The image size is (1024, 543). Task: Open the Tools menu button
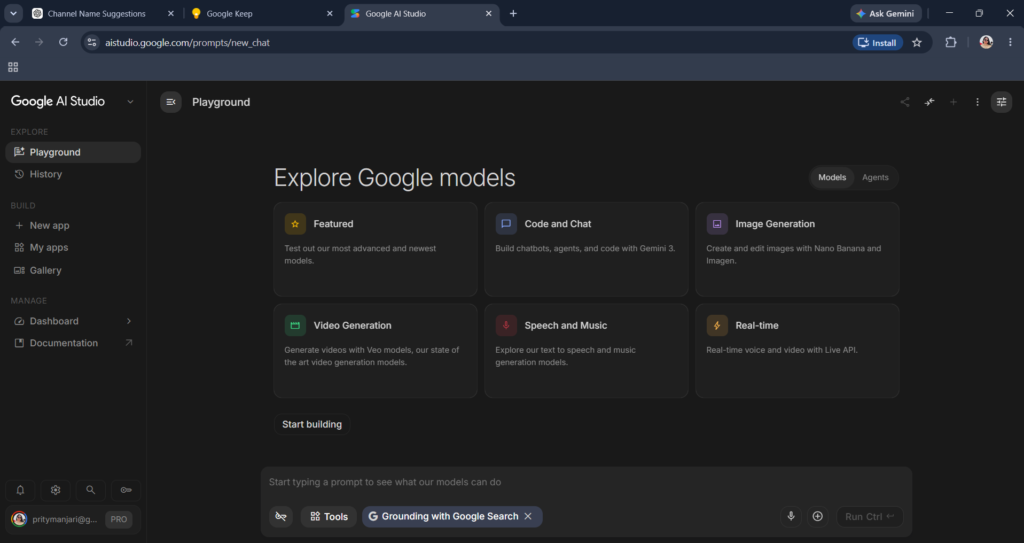[x=328, y=516]
